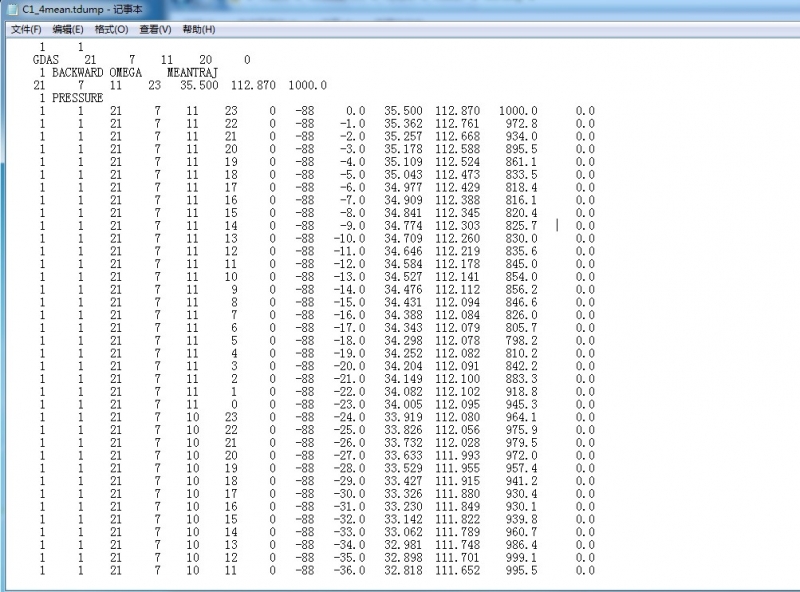Click the Notepad icon in title bar
This screenshot has height=592, width=800.
click(11, 8)
